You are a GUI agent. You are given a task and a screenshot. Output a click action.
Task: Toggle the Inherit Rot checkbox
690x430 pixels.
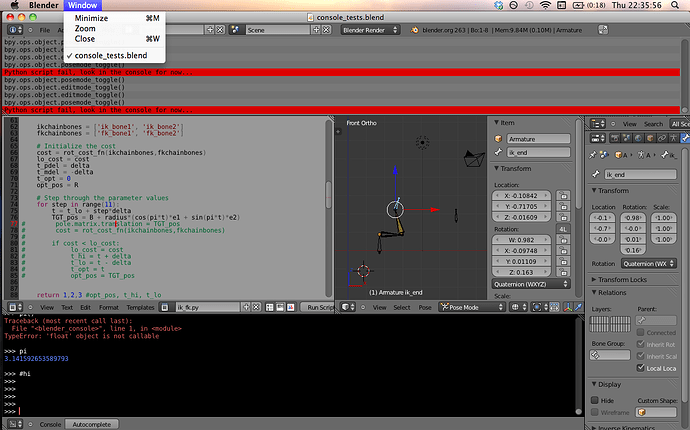[x=640, y=344]
